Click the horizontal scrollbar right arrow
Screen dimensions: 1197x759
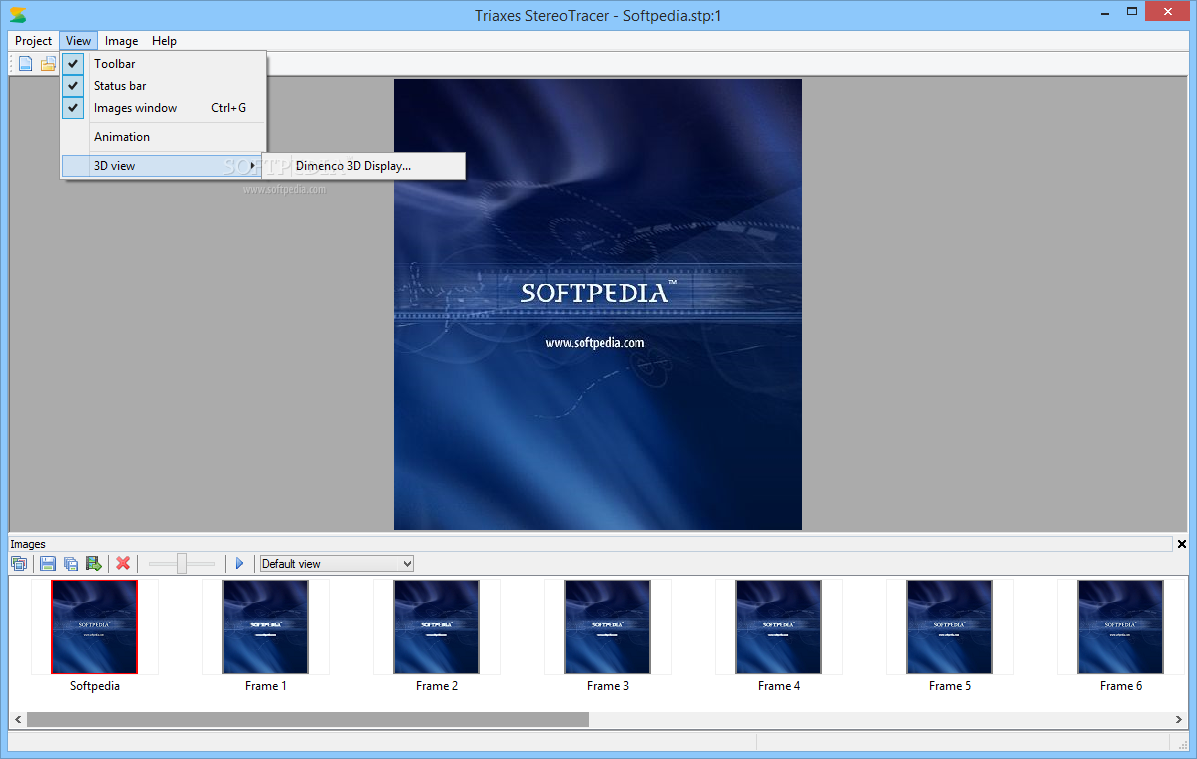1179,719
